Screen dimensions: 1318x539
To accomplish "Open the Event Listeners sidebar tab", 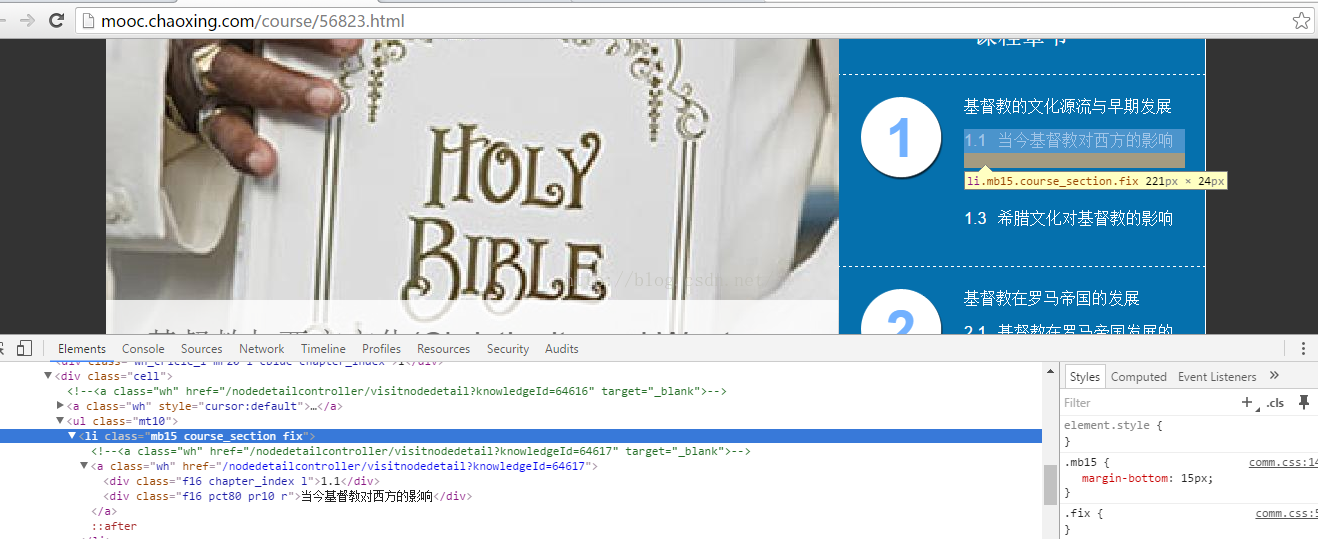I will tap(1217, 377).
